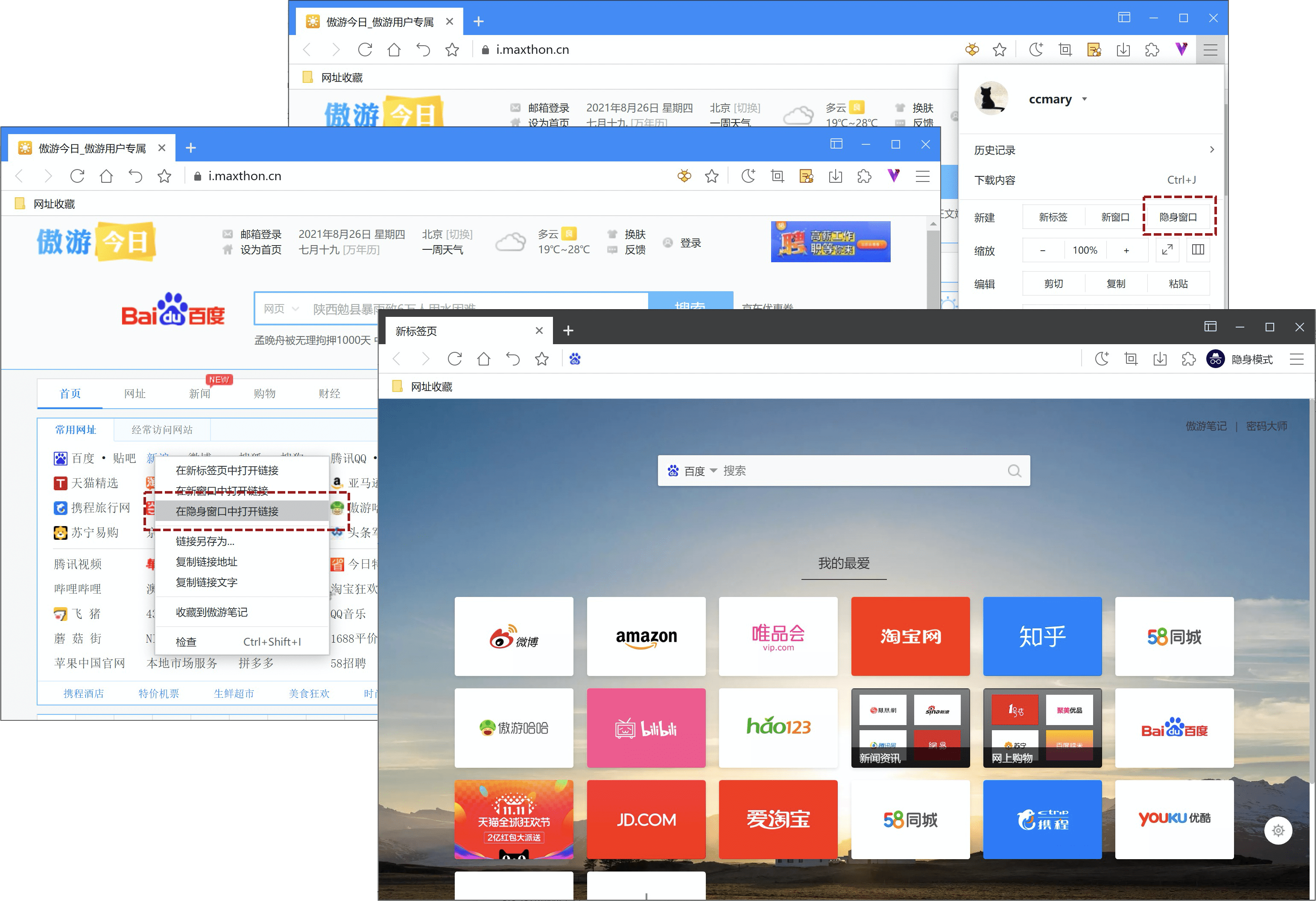Click the 淘宝网 favorites tile
Image resolution: width=1316 pixels, height=901 pixels.
point(910,637)
